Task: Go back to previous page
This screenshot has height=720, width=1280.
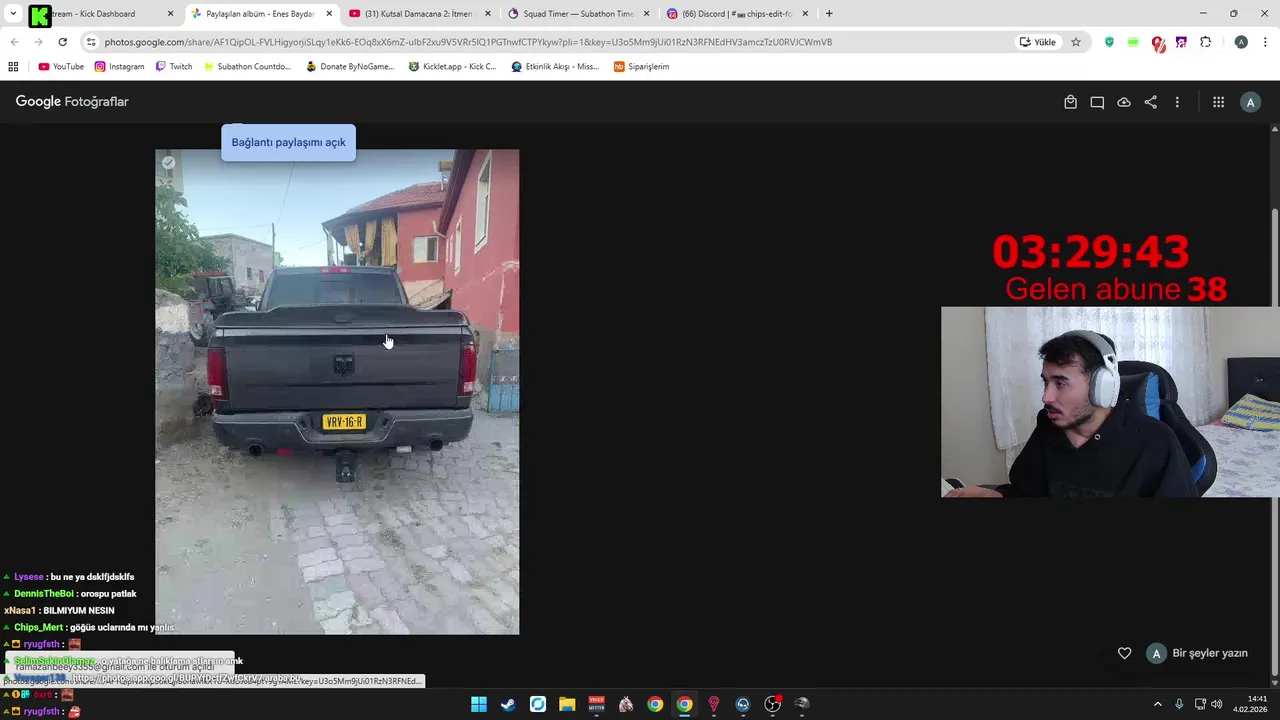Action: 14,42
